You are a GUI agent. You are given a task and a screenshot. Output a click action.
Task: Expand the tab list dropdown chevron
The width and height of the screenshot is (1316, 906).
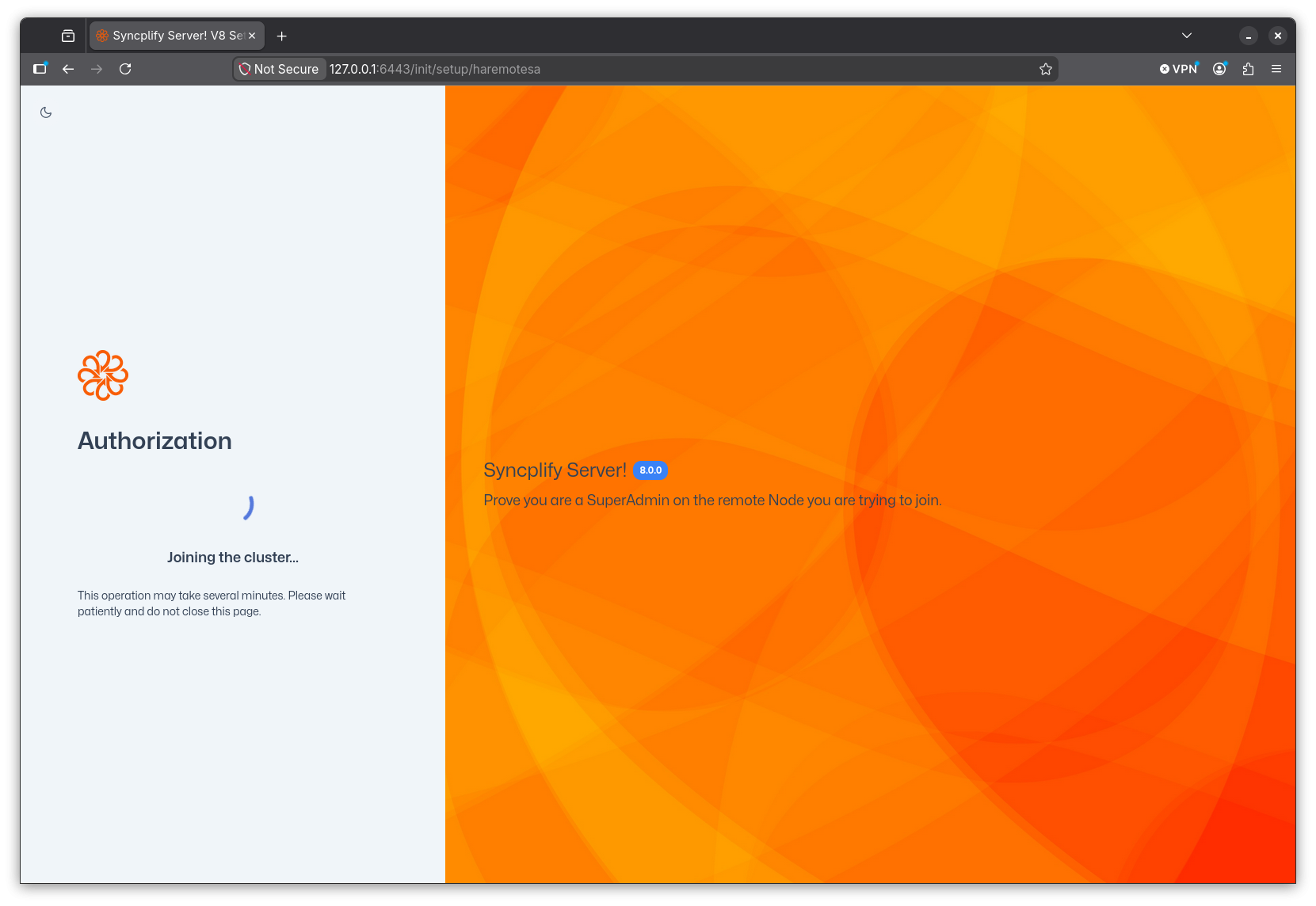click(x=1187, y=36)
